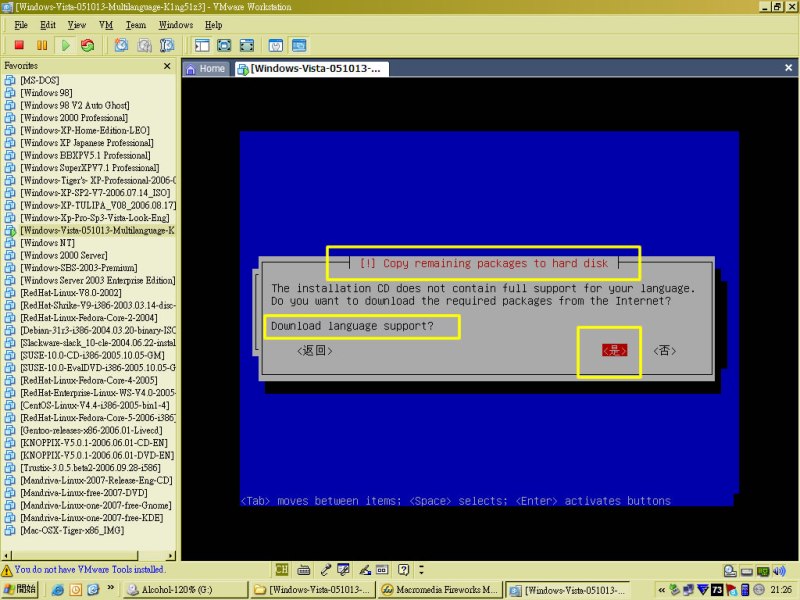Power off the VM with the red stop icon
This screenshot has width=800, height=600.
click(x=19, y=45)
